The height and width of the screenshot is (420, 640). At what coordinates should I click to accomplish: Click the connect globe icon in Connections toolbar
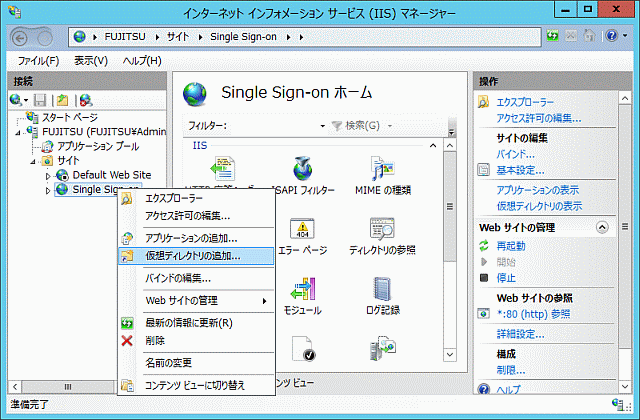[x=16, y=100]
